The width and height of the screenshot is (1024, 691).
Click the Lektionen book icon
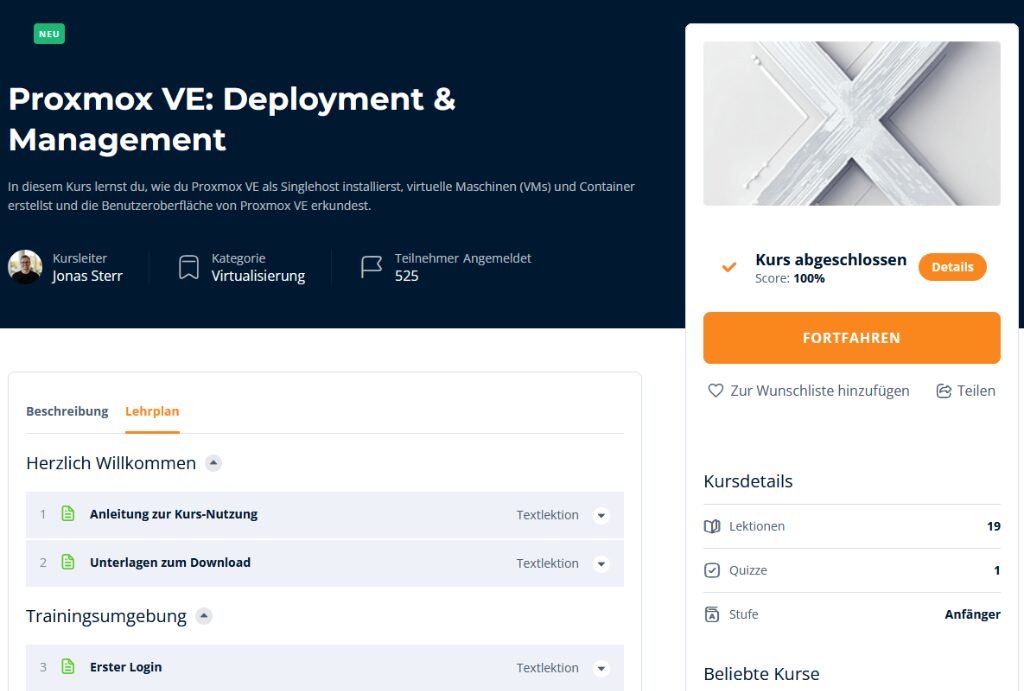coord(712,526)
